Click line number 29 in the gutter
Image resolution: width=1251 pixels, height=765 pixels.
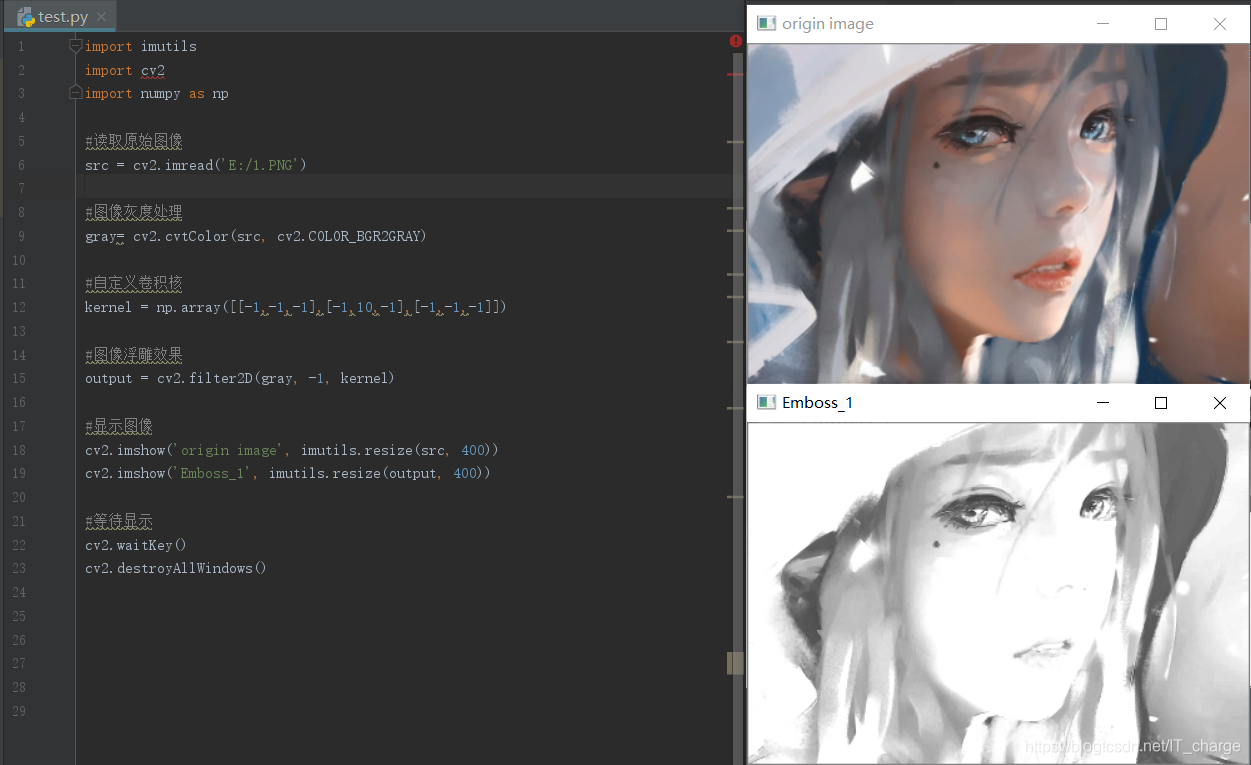click(19, 711)
